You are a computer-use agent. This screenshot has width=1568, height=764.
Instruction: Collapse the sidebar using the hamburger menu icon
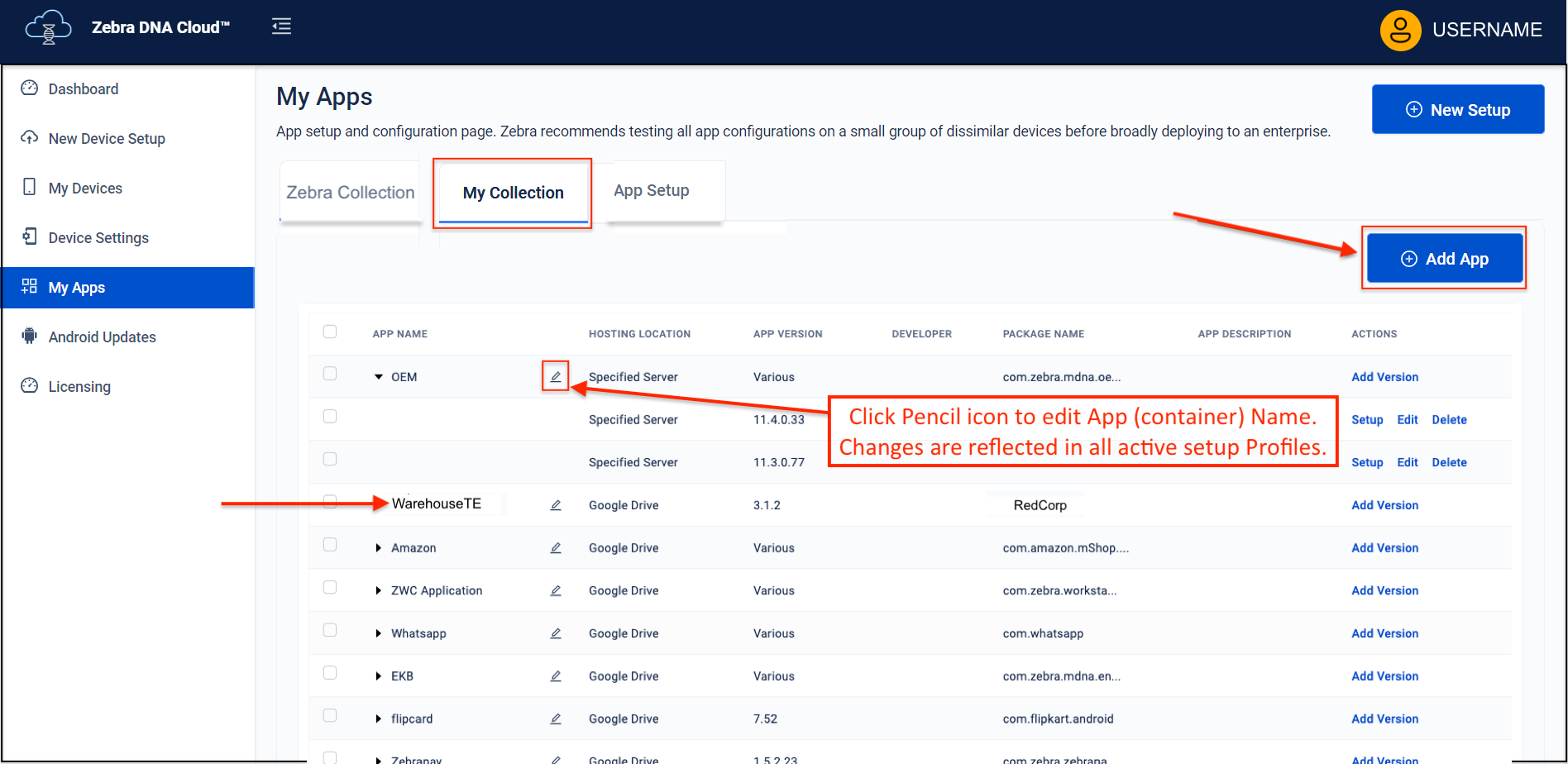281,26
